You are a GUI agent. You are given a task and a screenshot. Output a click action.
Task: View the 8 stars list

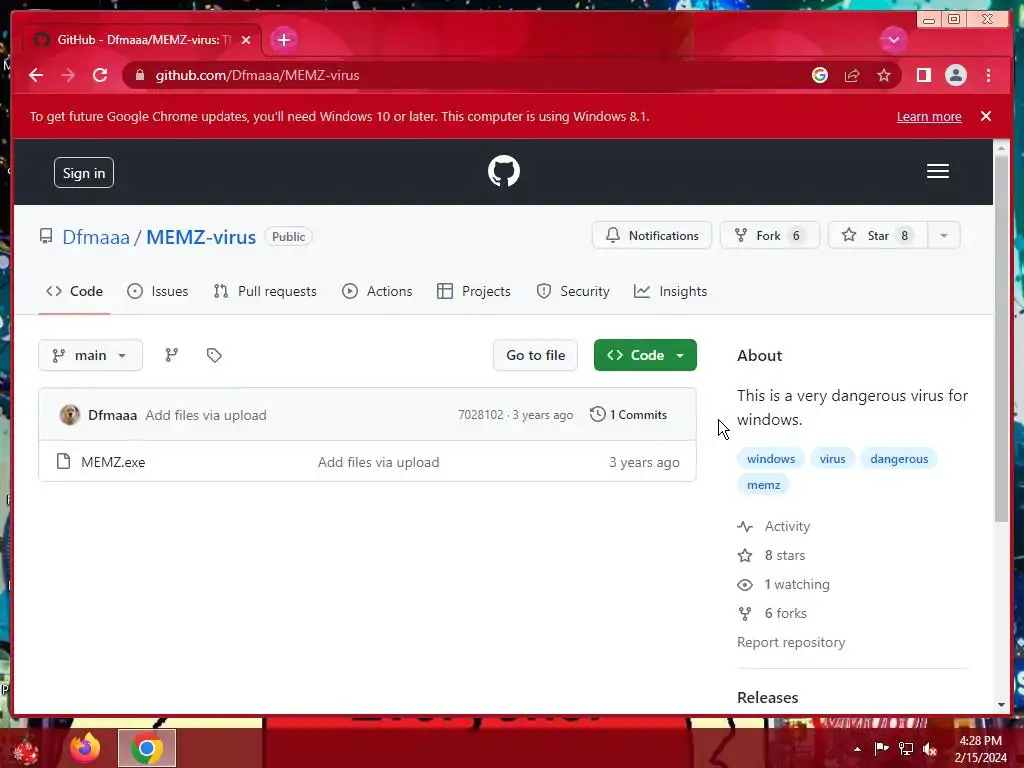tap(772, 556)
